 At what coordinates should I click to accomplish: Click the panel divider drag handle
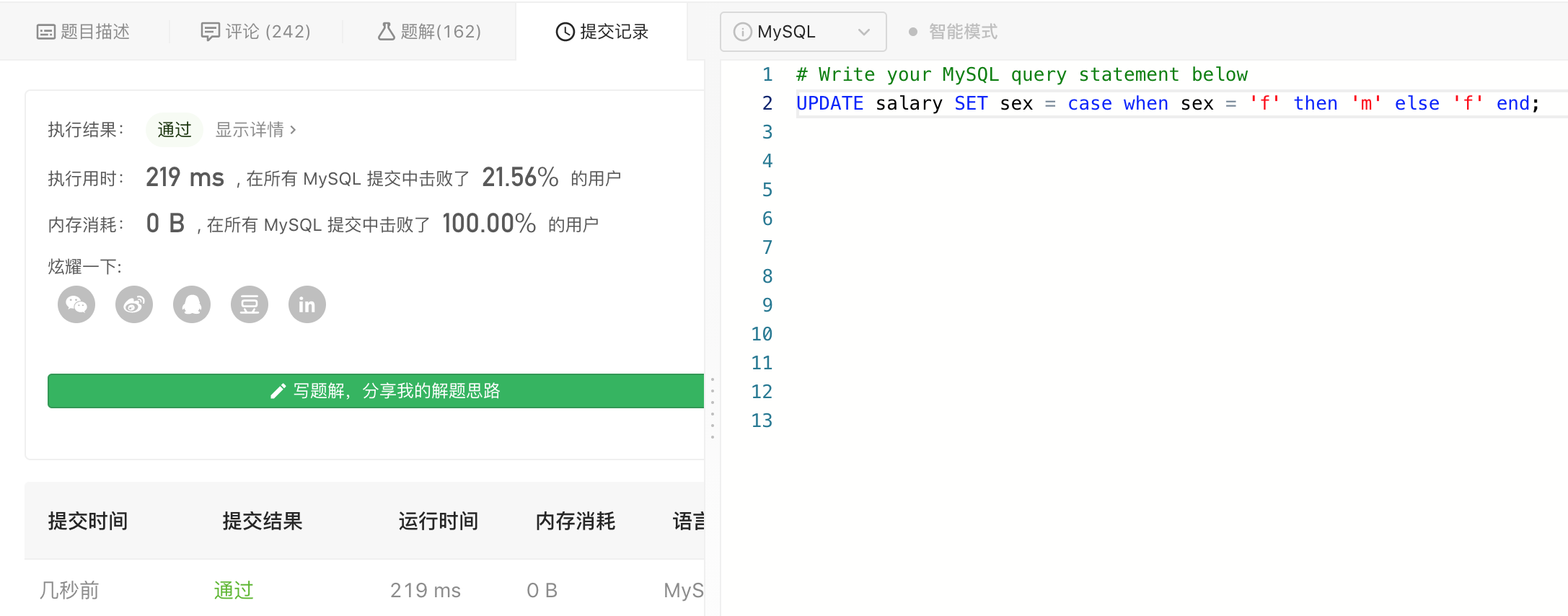[x=713, y=408]
